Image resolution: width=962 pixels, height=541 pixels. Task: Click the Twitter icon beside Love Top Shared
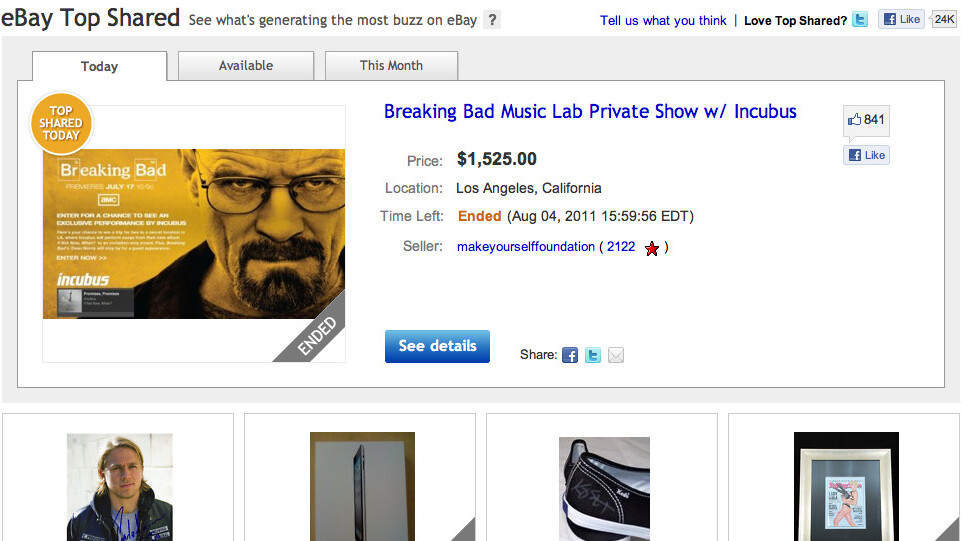tap(860, 20)
